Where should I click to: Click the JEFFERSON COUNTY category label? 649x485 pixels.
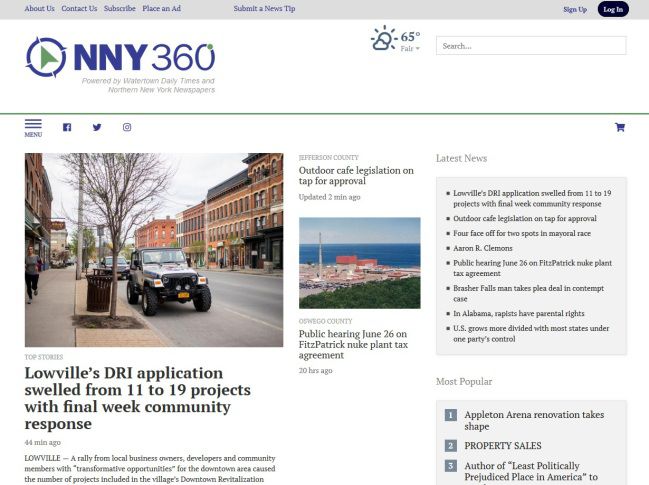tap(329, 158)
